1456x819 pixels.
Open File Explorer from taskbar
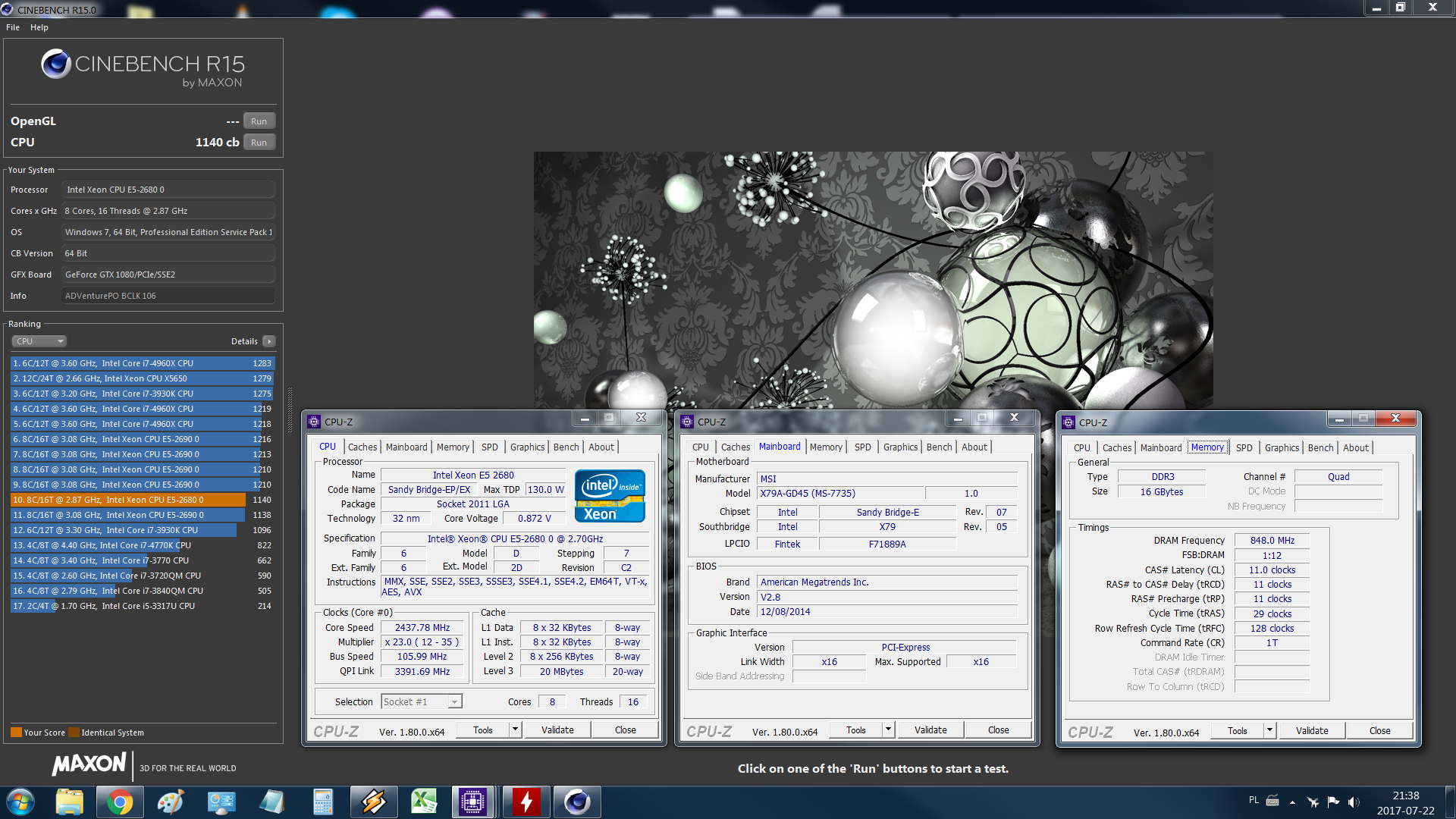coord(69,802)
